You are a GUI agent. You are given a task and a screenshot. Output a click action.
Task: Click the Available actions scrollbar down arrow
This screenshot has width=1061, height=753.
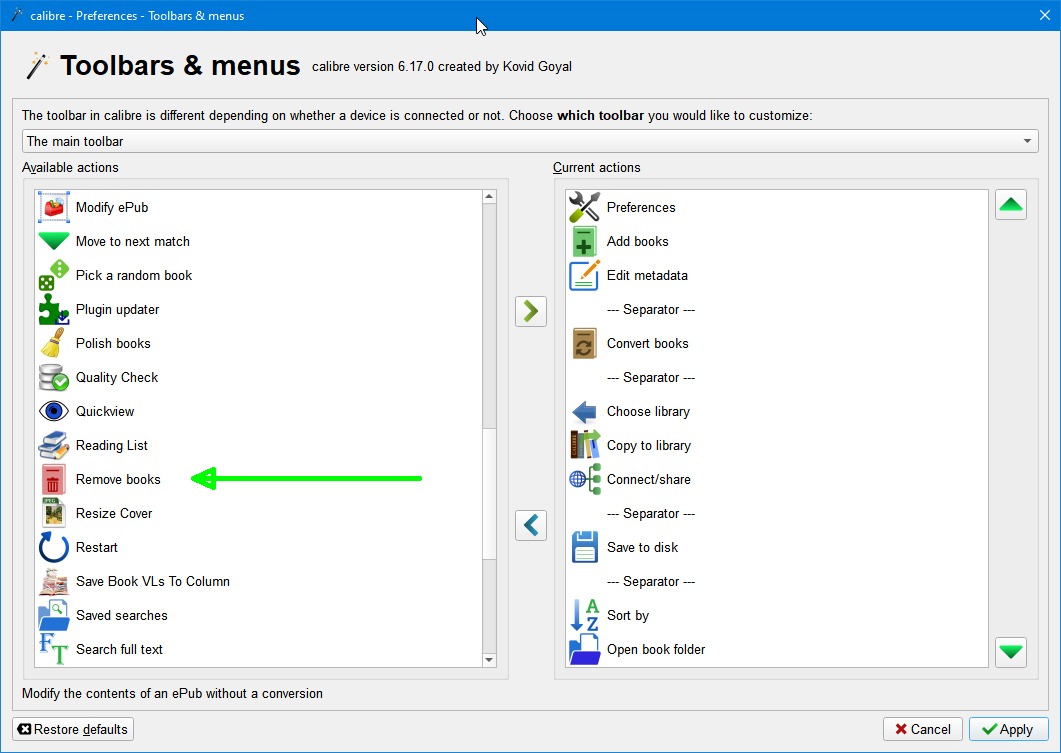(489, 660)
